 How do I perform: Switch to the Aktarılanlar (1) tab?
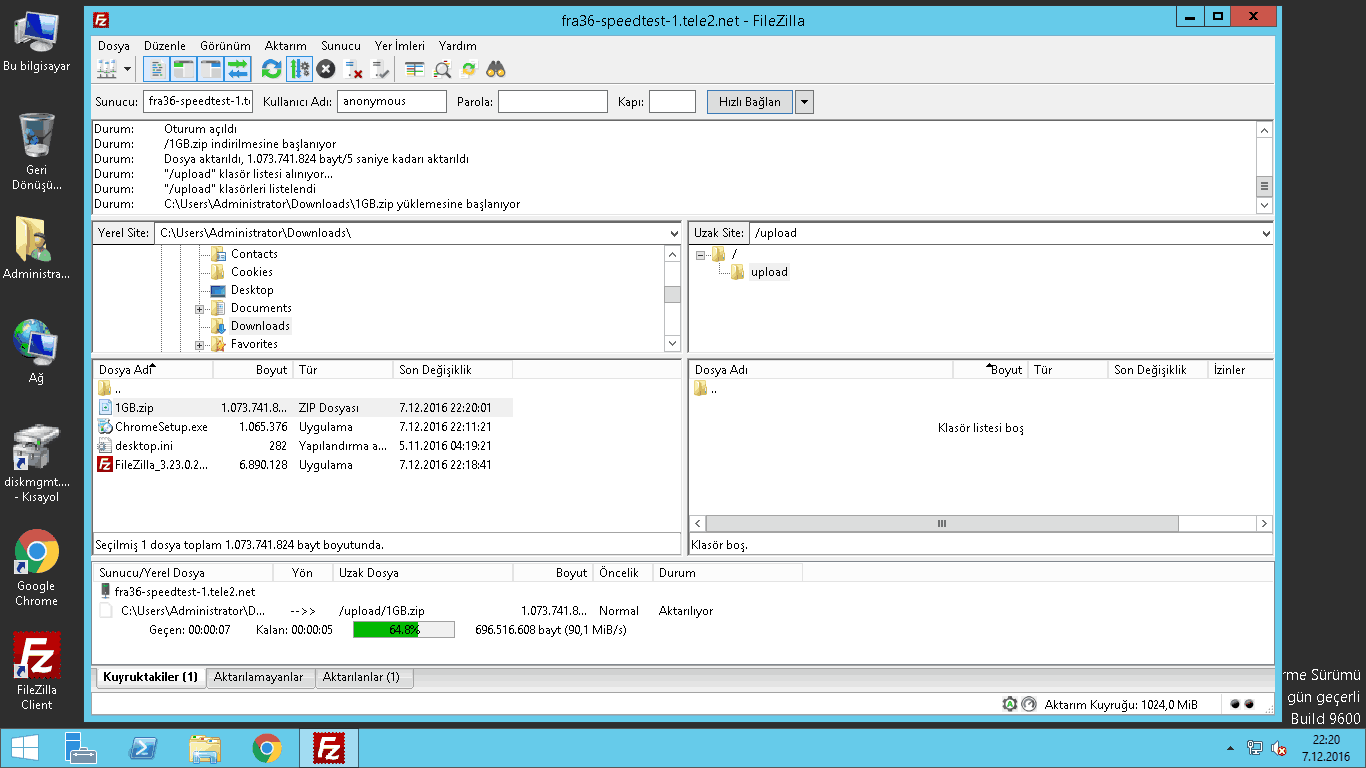[x=364, y=677]
